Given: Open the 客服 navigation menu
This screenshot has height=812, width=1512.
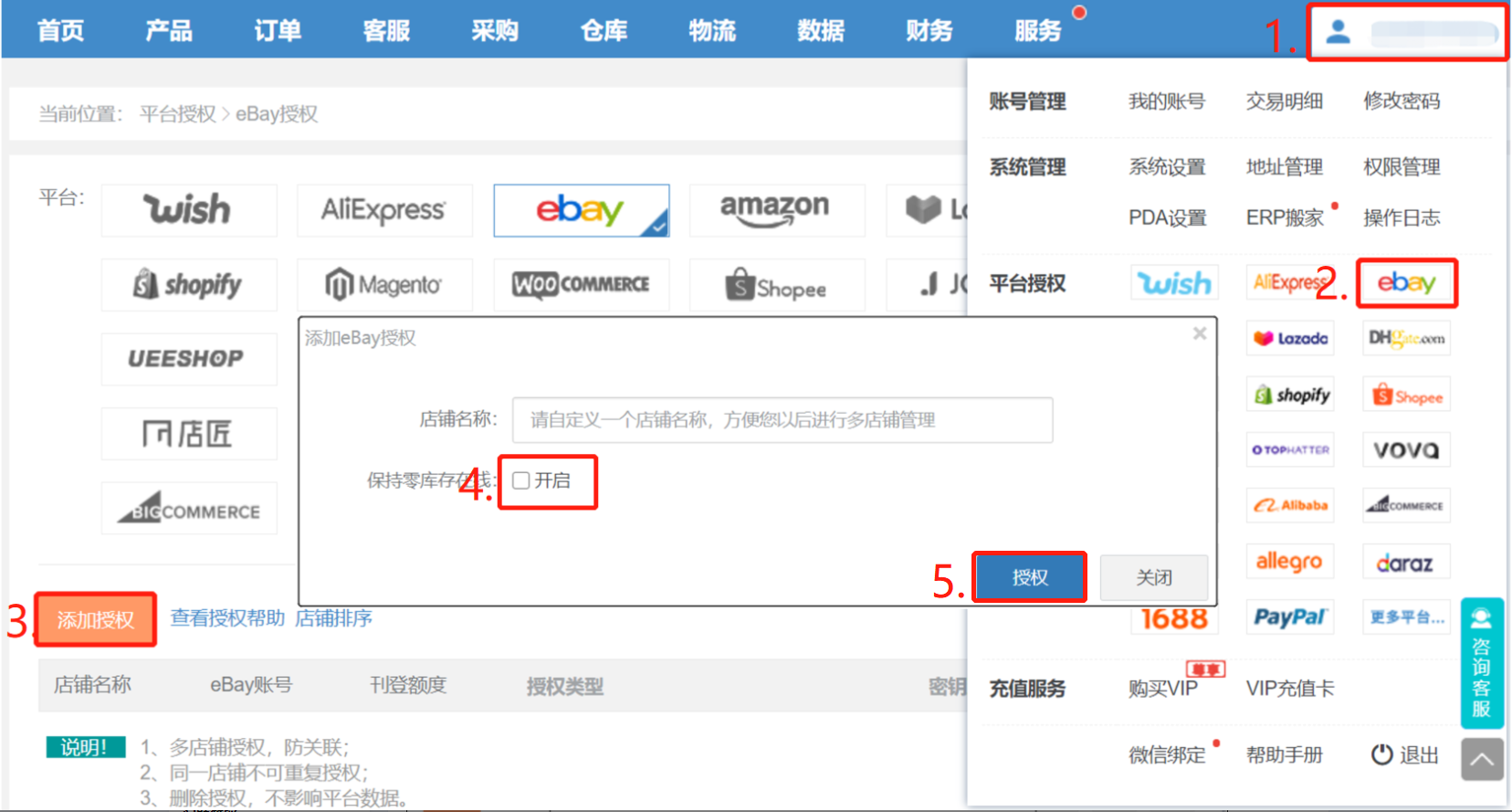Looking at the screenshot, I should (386, 31).
